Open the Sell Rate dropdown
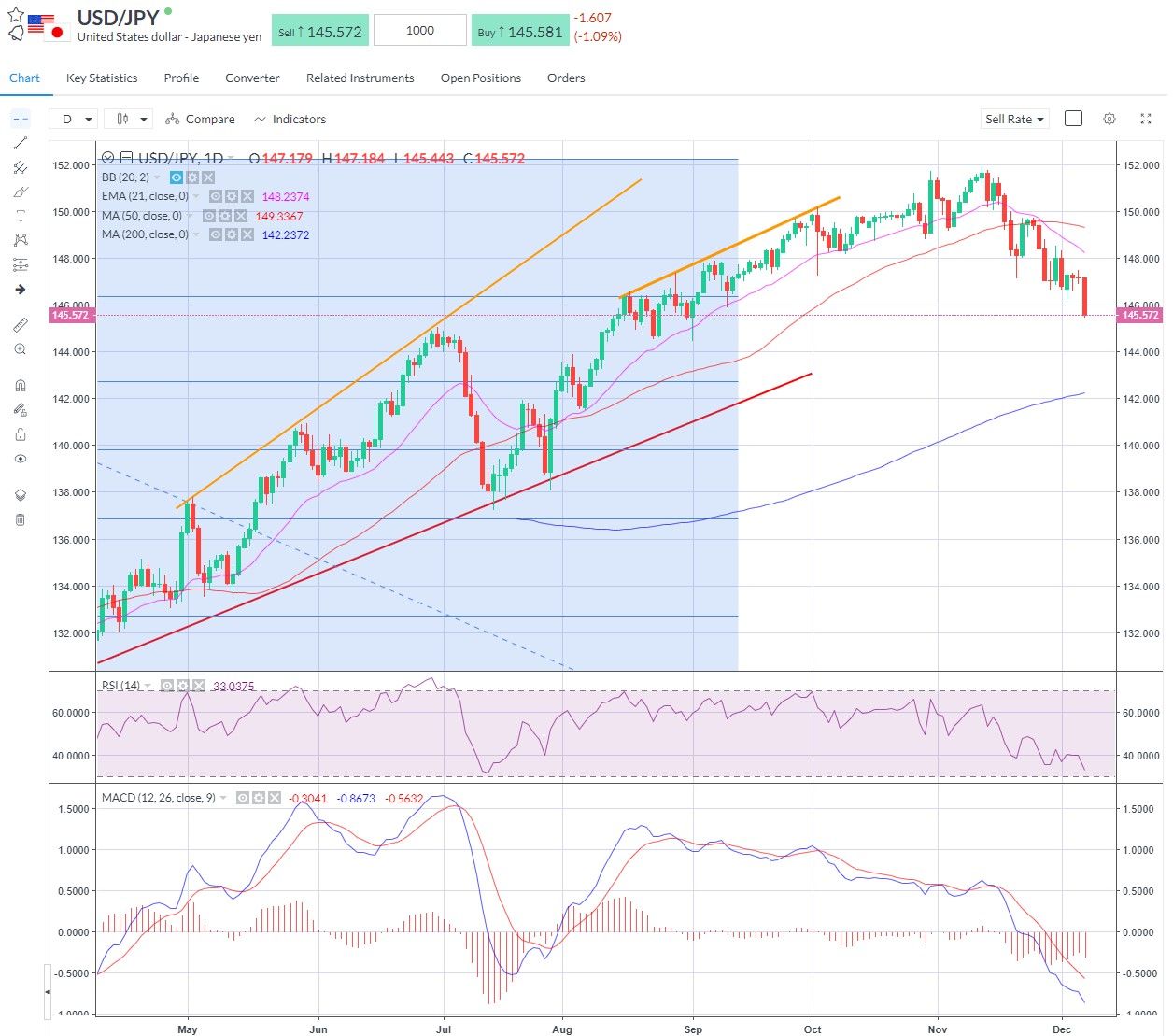 tap(1014, 119)
